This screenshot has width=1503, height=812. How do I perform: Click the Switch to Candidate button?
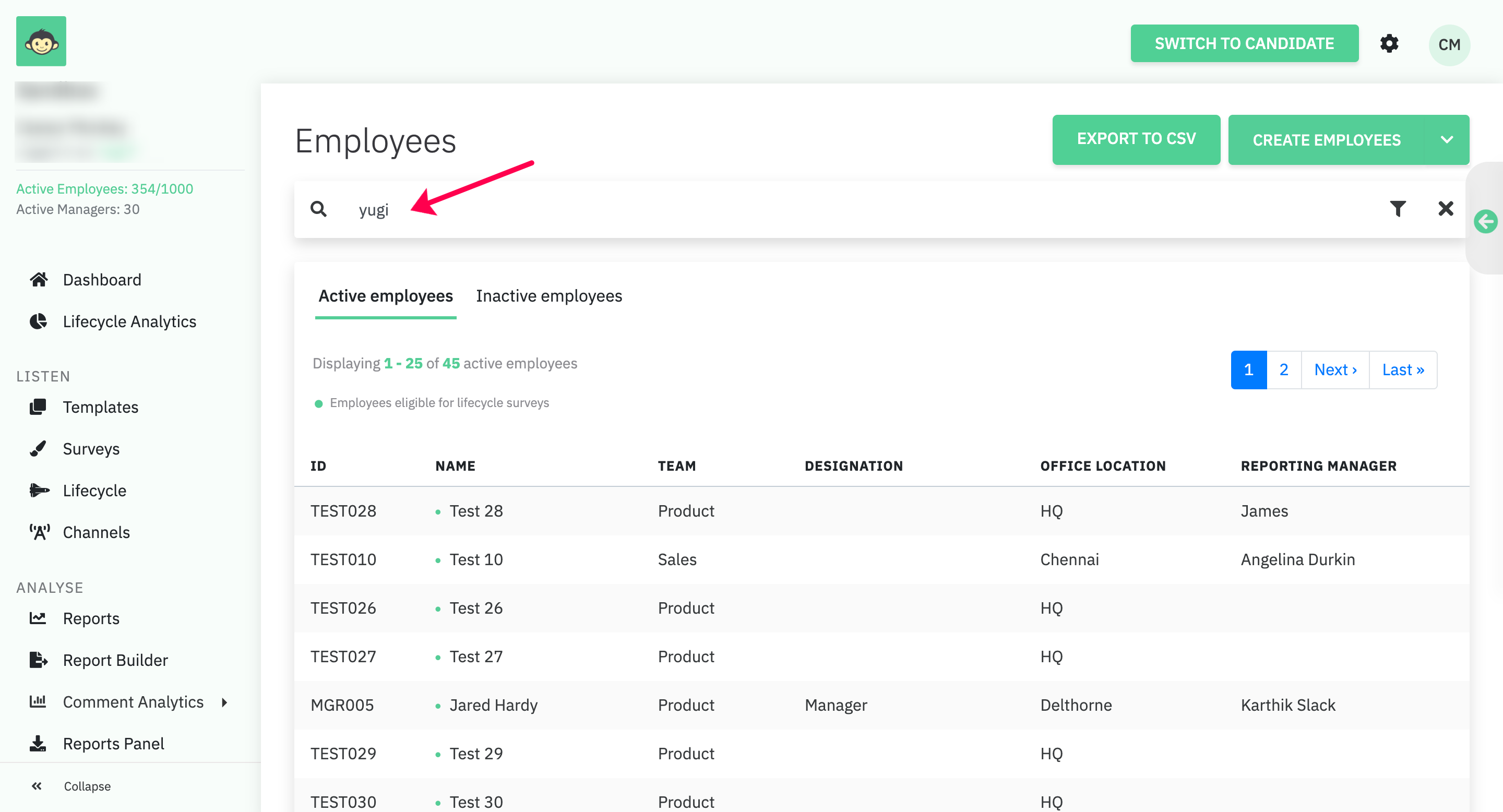1244,44
